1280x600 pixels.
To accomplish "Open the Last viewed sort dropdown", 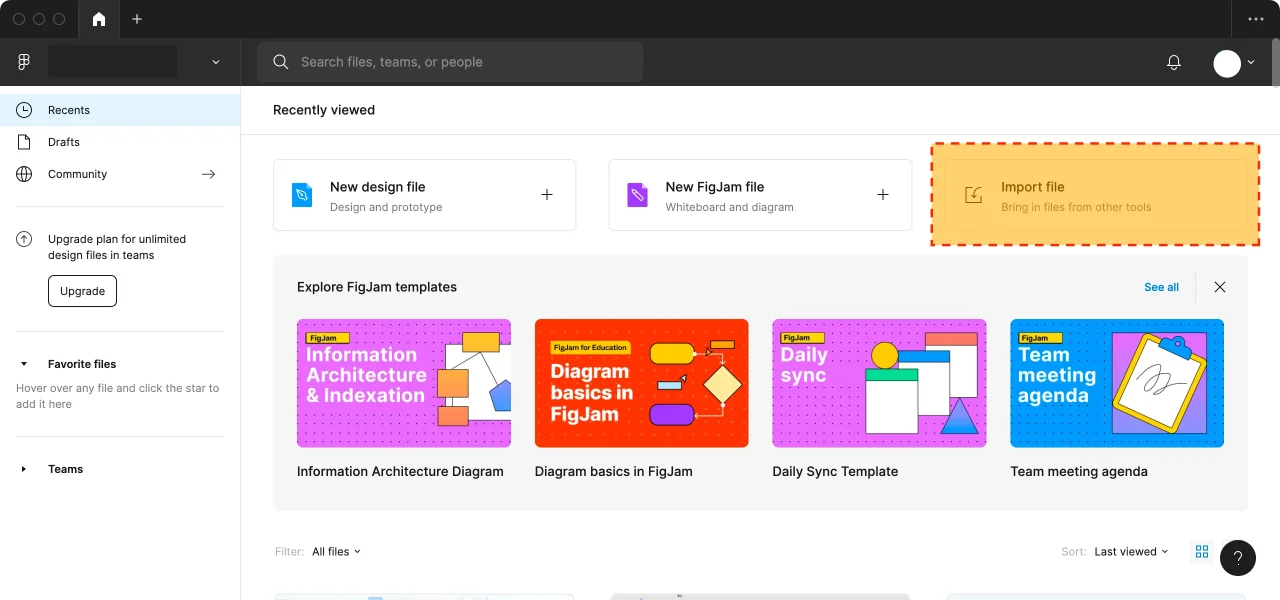I will click(x=1131, y=552).
